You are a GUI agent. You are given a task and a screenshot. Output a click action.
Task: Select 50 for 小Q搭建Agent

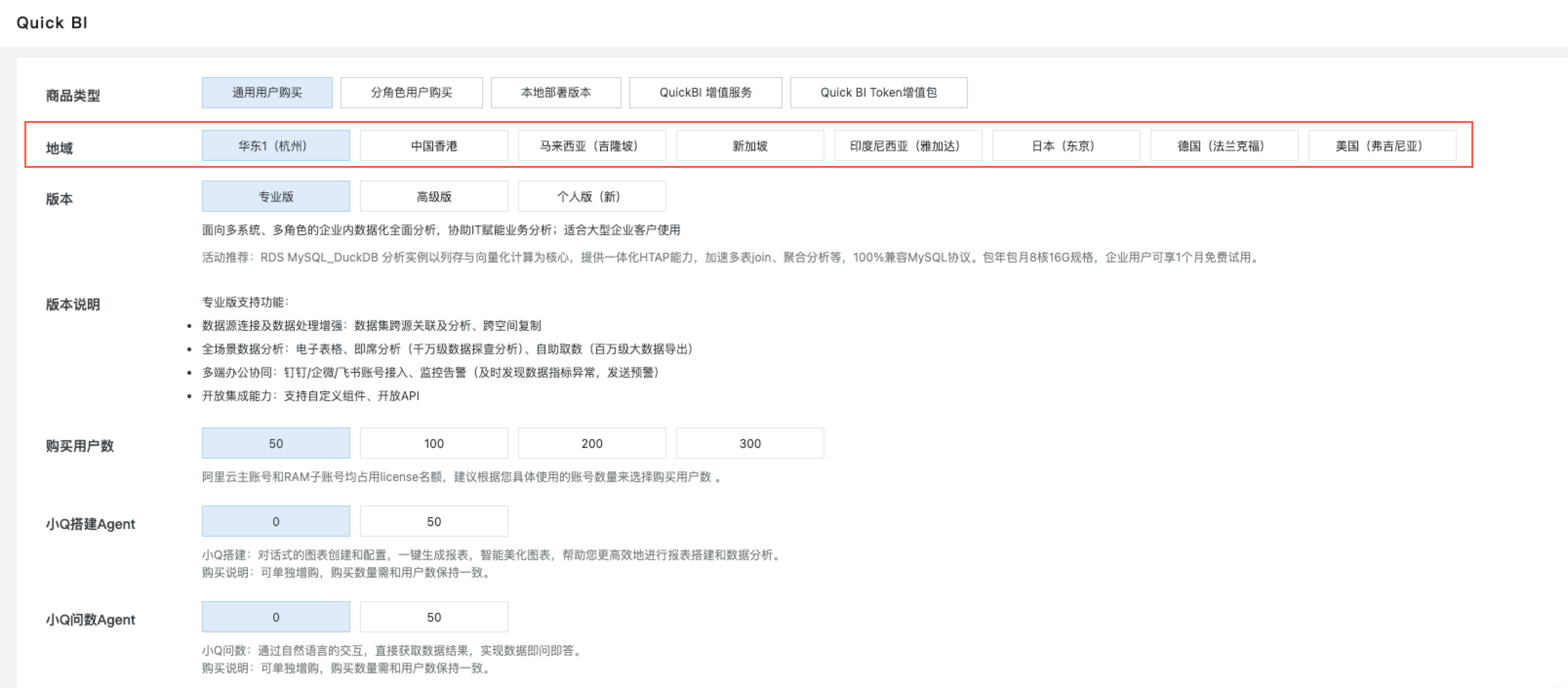[x=433, y=522]
